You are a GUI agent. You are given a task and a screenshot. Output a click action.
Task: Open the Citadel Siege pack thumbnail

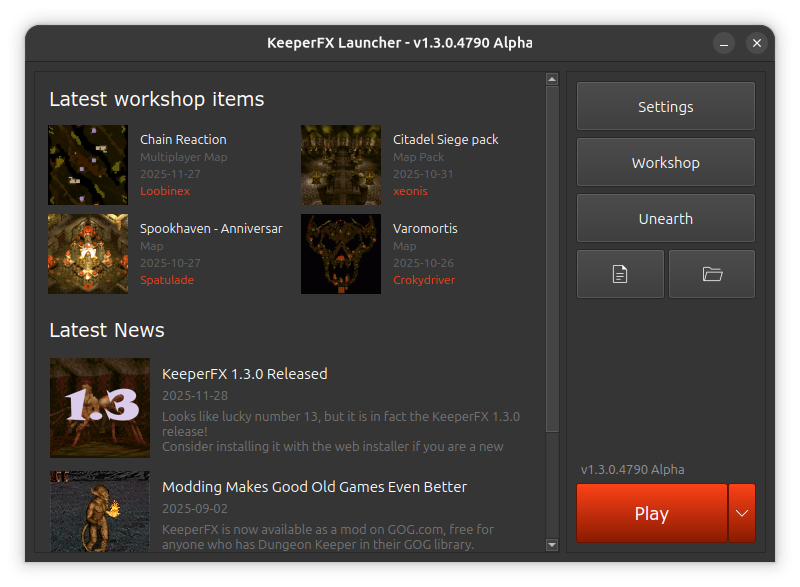(x=341, y=165)
